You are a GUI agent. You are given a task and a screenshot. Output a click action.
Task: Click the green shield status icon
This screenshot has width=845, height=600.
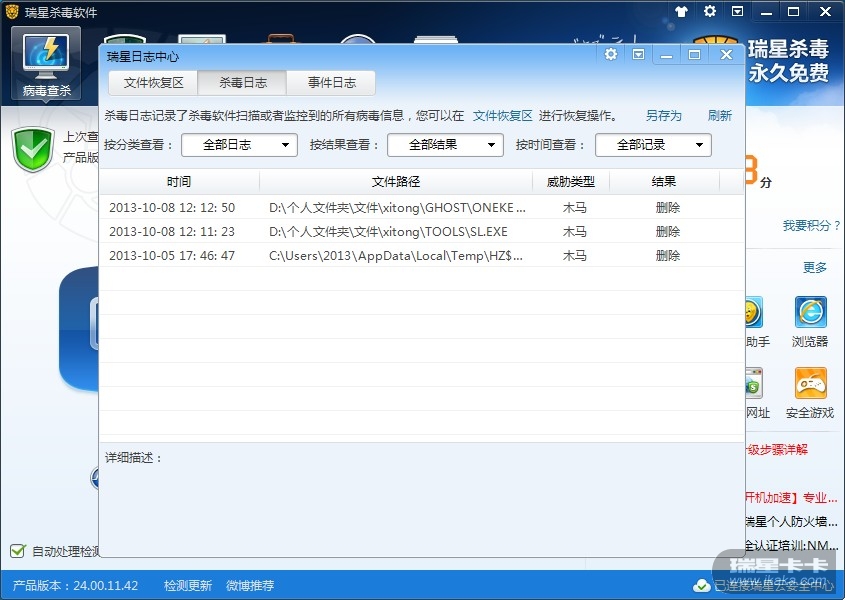[x=33, y=149]
